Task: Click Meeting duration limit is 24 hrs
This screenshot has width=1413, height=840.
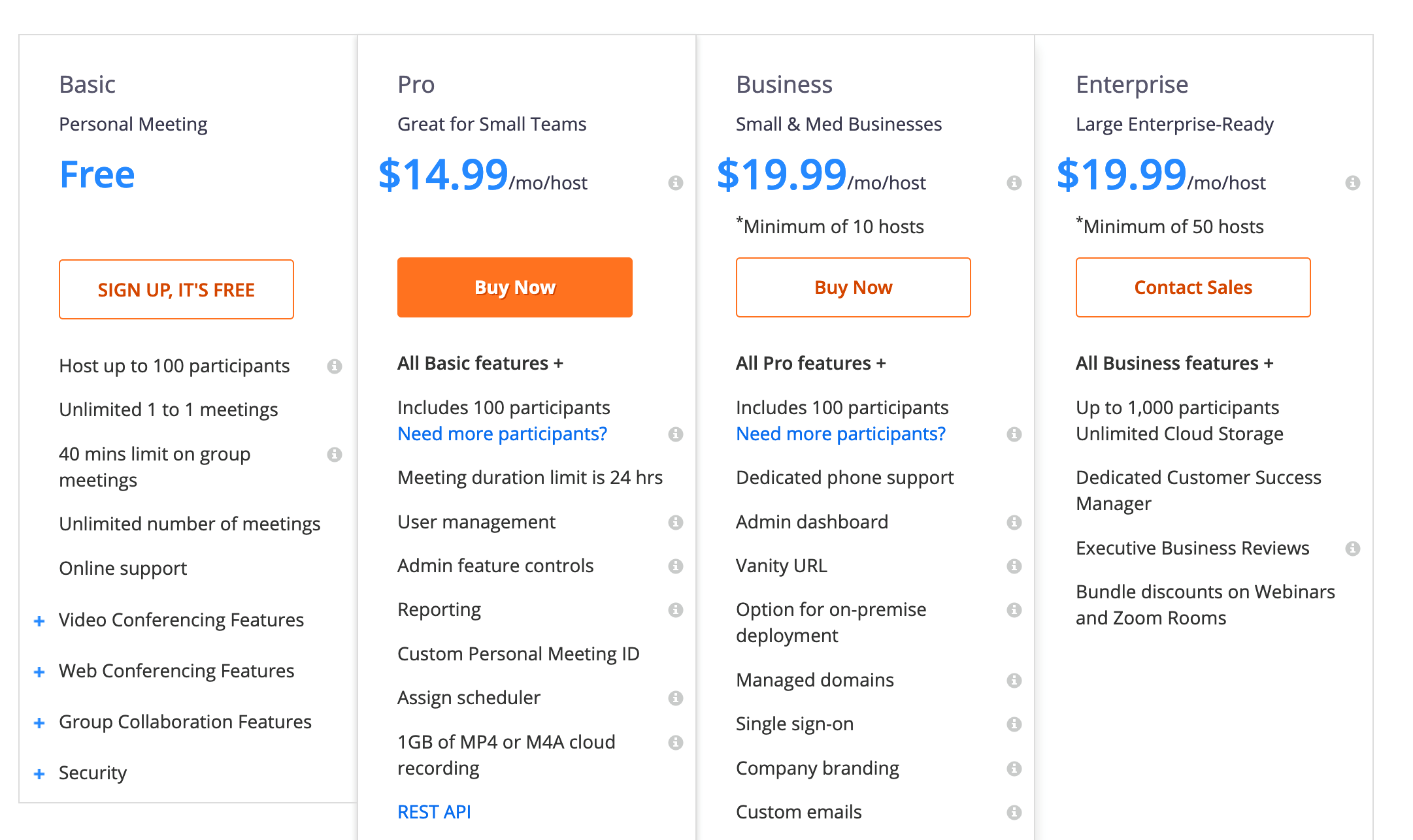Action: [x=530, y=477]
